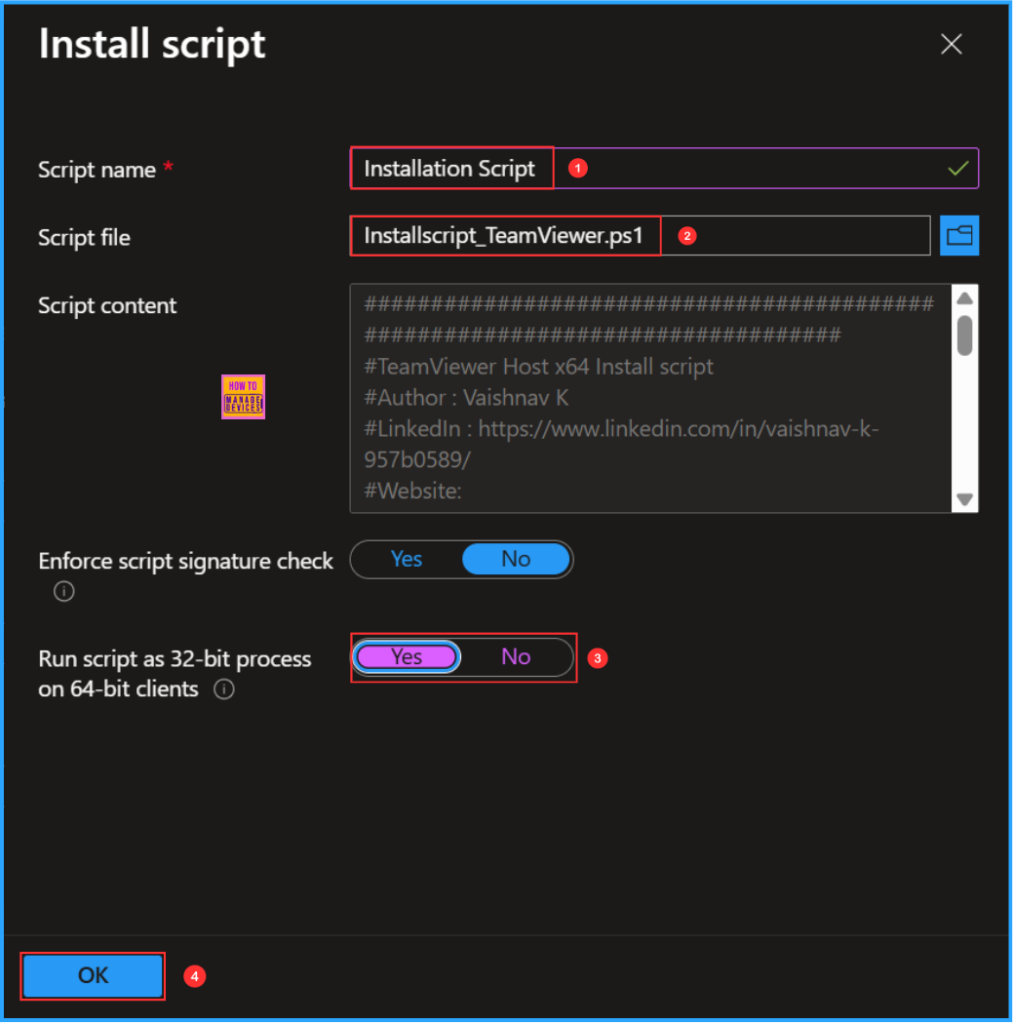Screen dimensions: 1013x1024
Task: Click the HTMD logo image
Action: [243, 396]
